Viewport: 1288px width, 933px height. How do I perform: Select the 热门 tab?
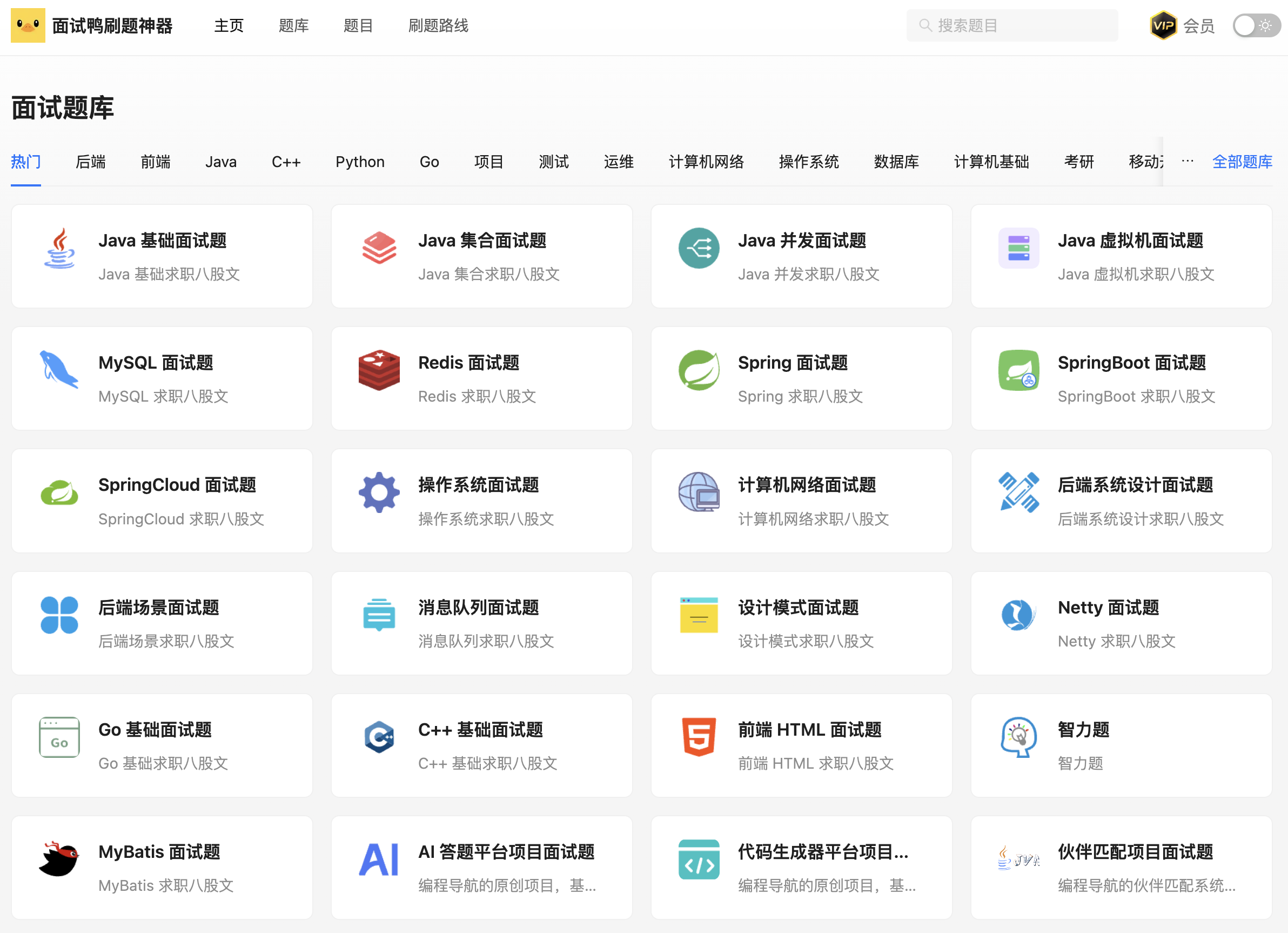[26, 162]
